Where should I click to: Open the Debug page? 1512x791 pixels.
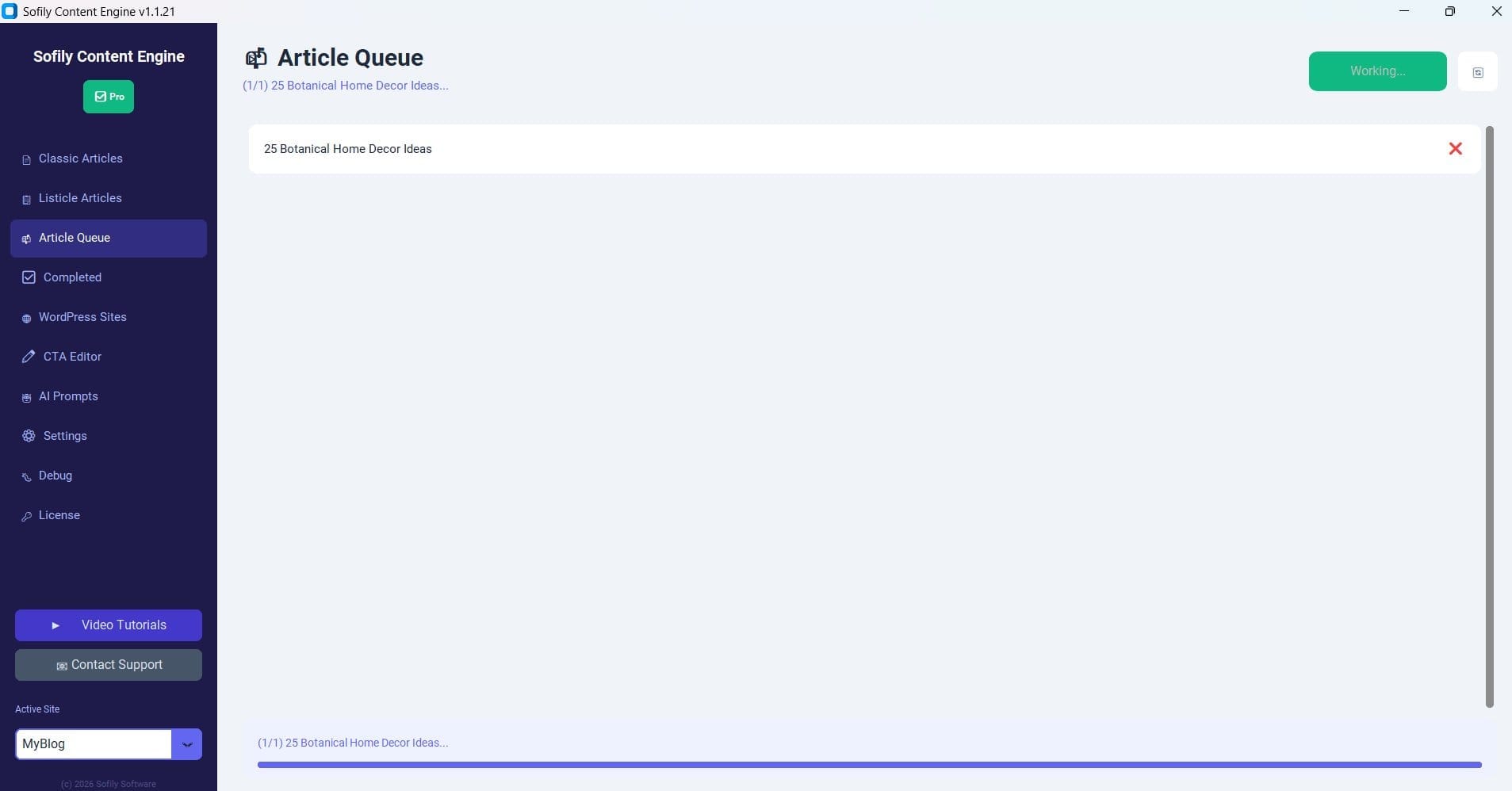tap(109, 476)
